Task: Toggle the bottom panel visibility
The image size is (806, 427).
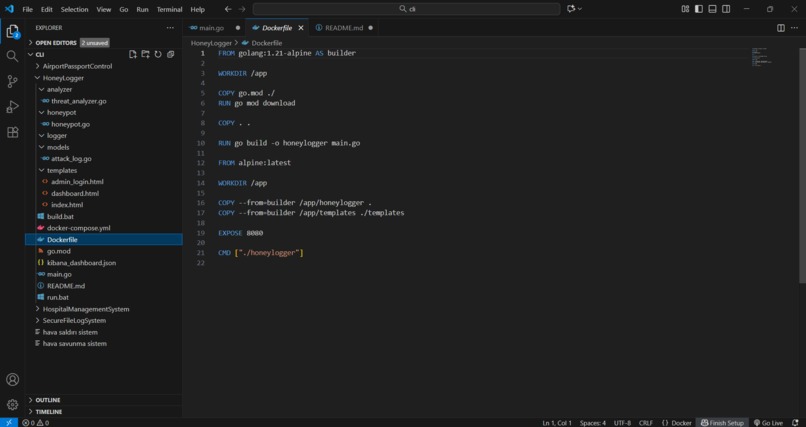Action: pyautogui.click(x=712, y=9)
